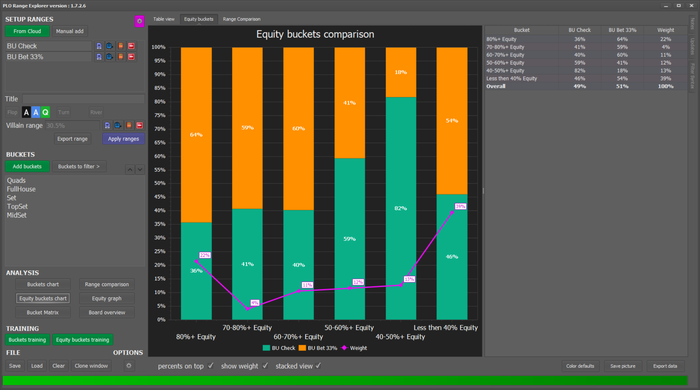Click the Clear button
Screen dimensions: 700x390
[x=58, y=366]
